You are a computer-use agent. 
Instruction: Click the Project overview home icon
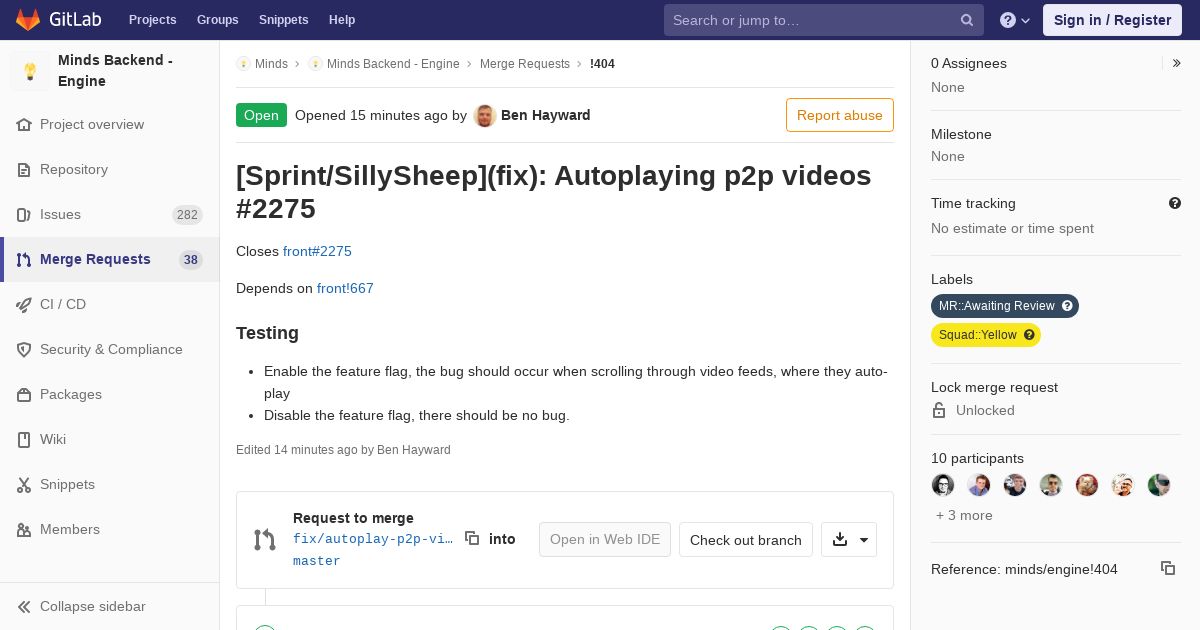24,125
